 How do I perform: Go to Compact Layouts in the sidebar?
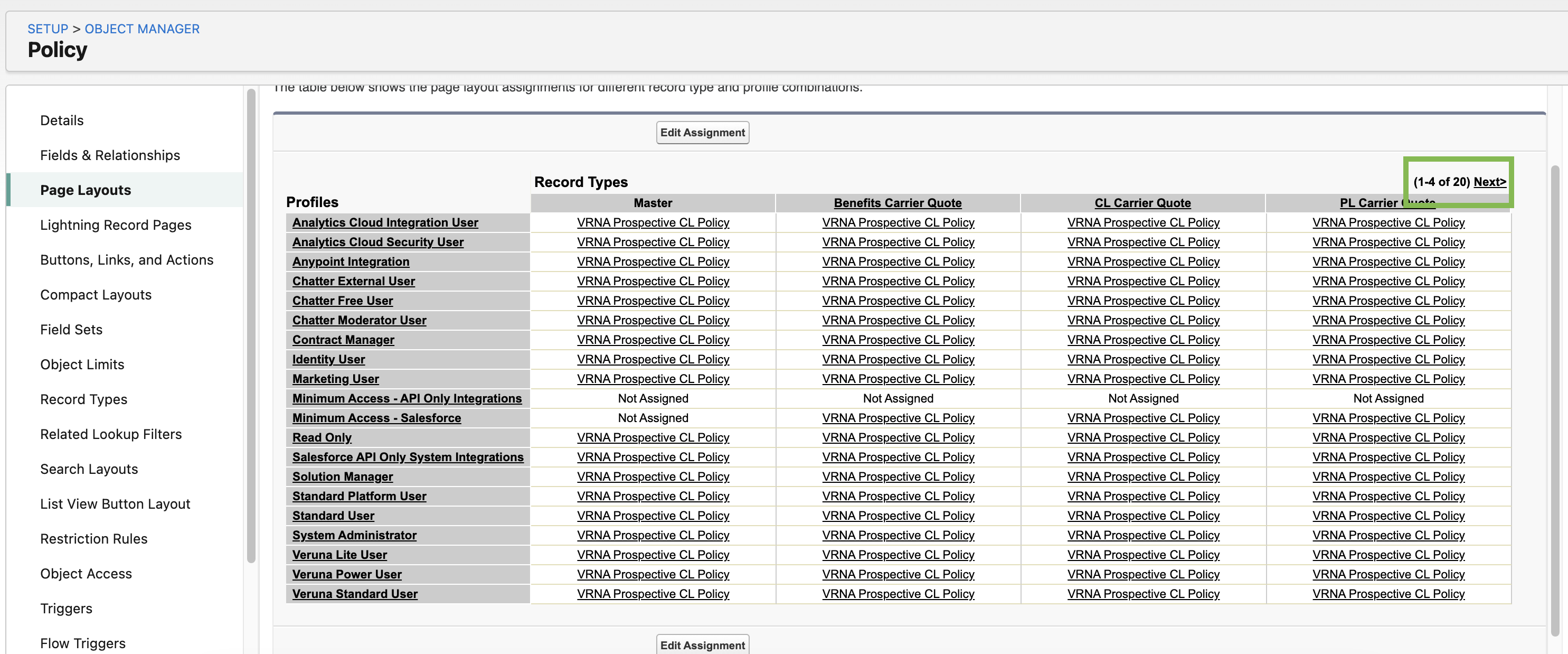coord(96,294)
